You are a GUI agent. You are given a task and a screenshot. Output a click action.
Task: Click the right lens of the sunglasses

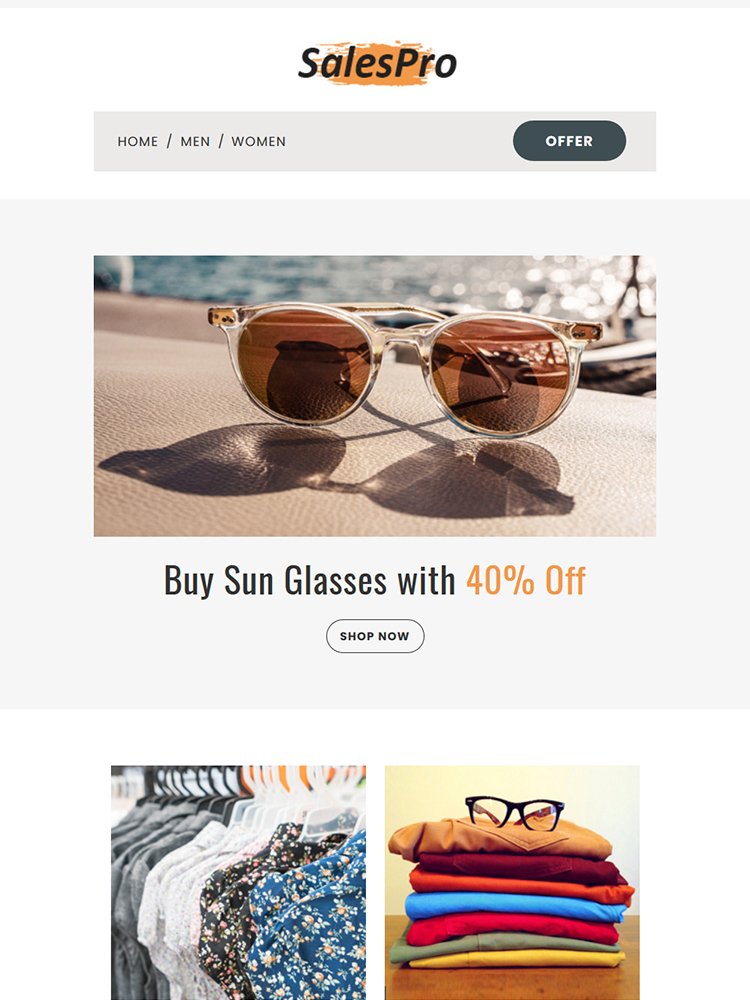(500, 375)
